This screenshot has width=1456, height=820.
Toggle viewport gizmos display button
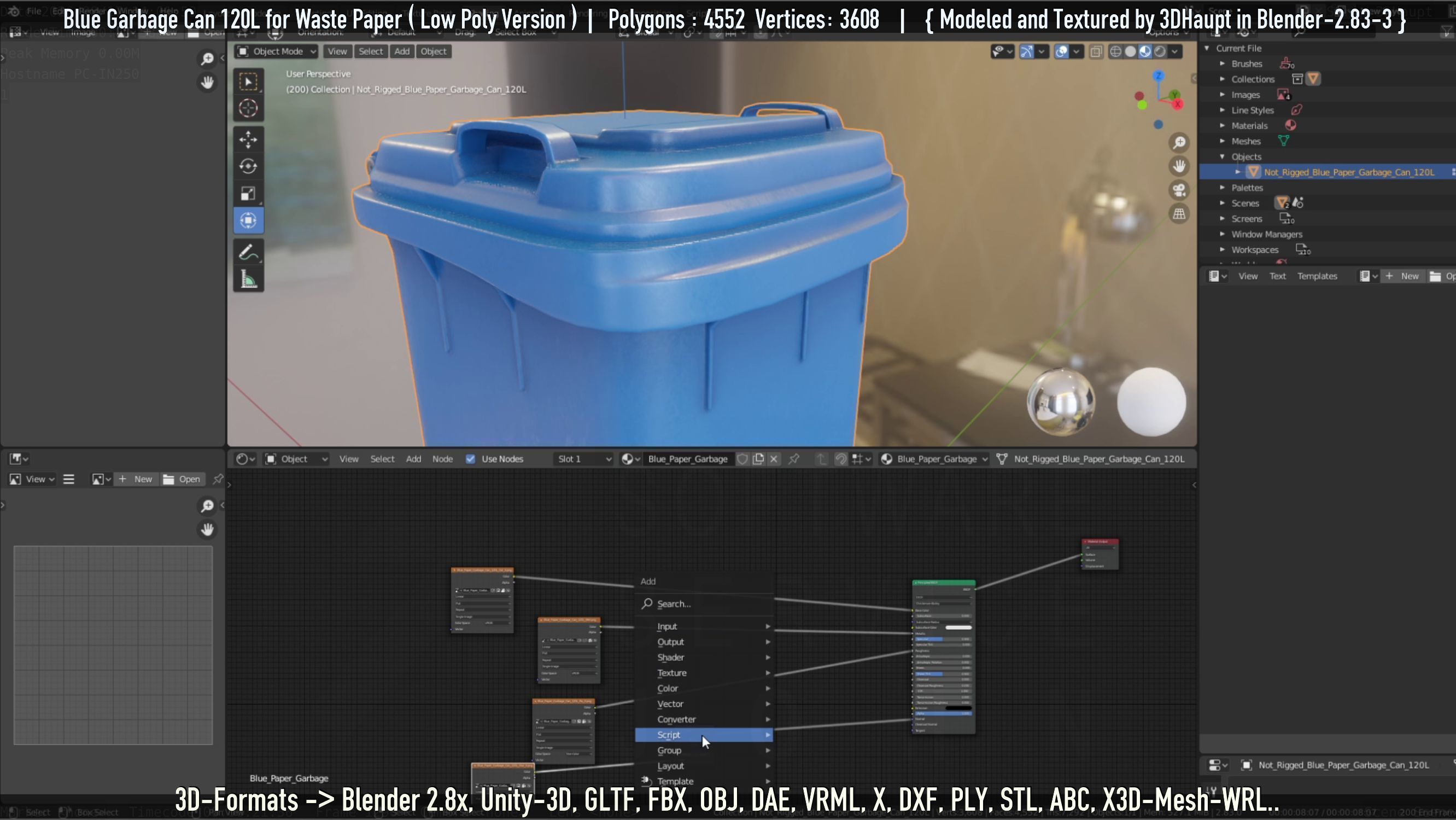pos(1026,52)
